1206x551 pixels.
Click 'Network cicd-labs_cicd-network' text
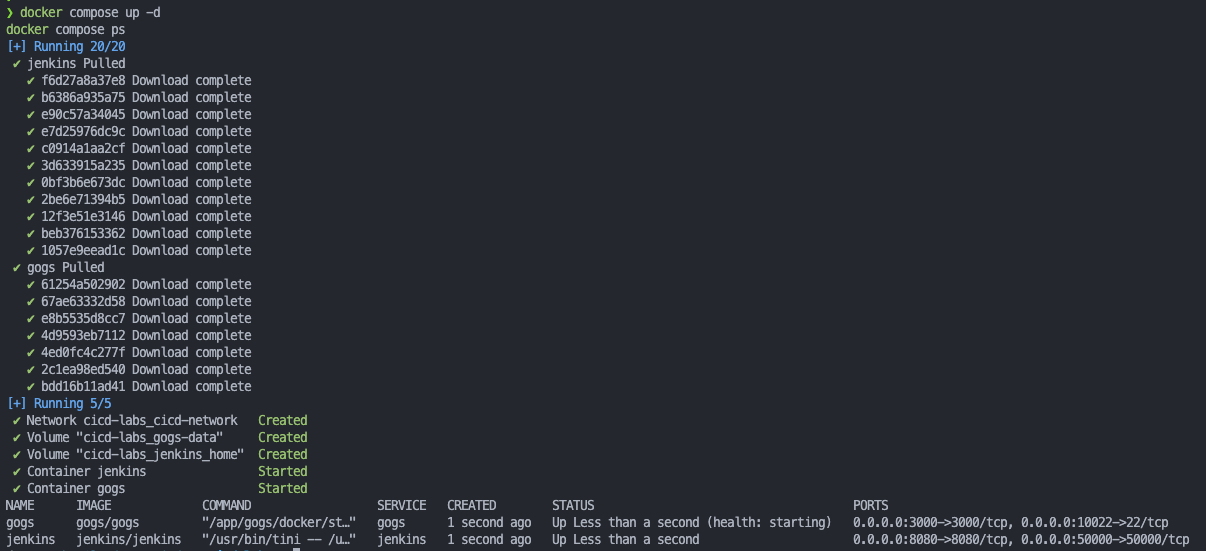click(132, 420)
